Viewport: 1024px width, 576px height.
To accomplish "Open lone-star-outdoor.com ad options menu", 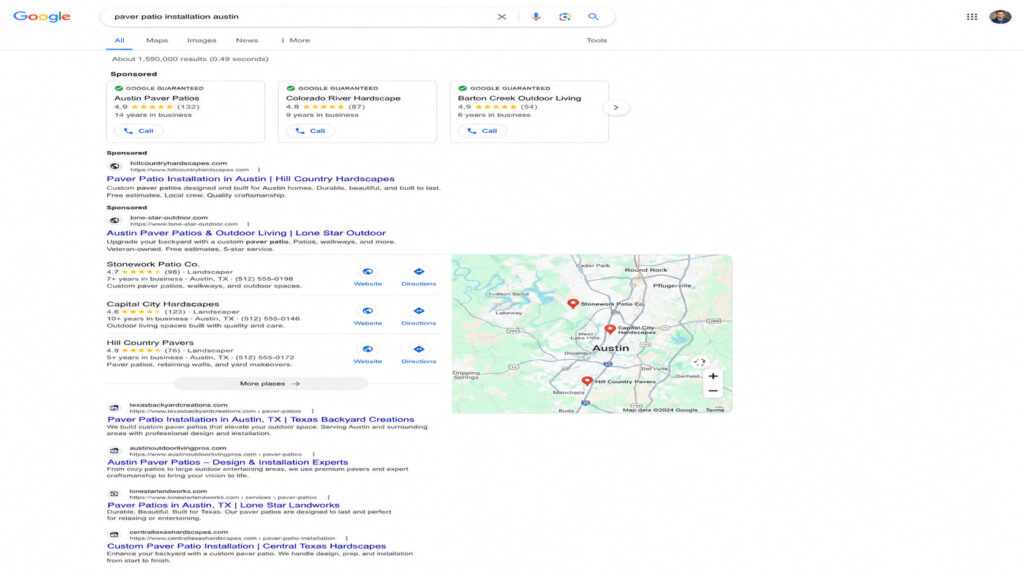I will [248, 224].
